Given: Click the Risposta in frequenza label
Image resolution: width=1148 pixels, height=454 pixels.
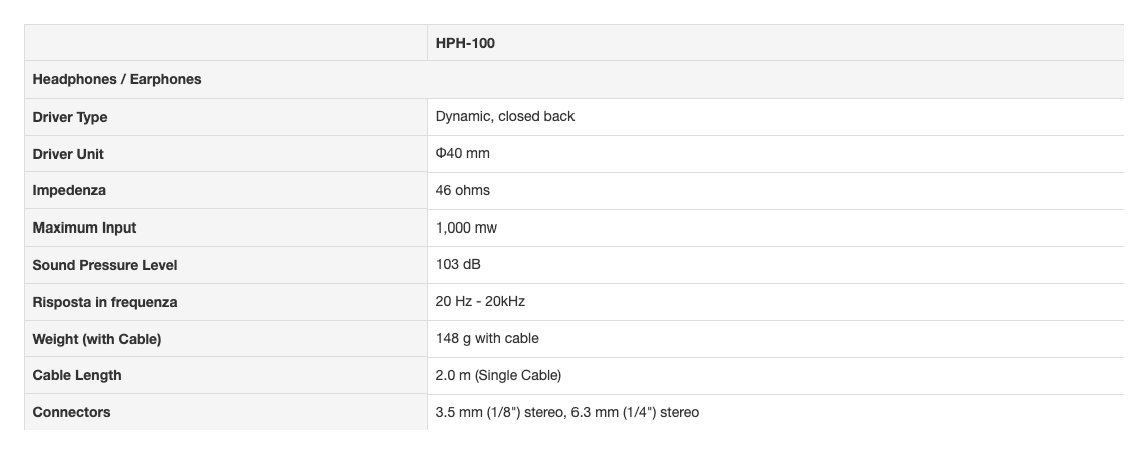Looking at the screenshot, I should point(105,302).
